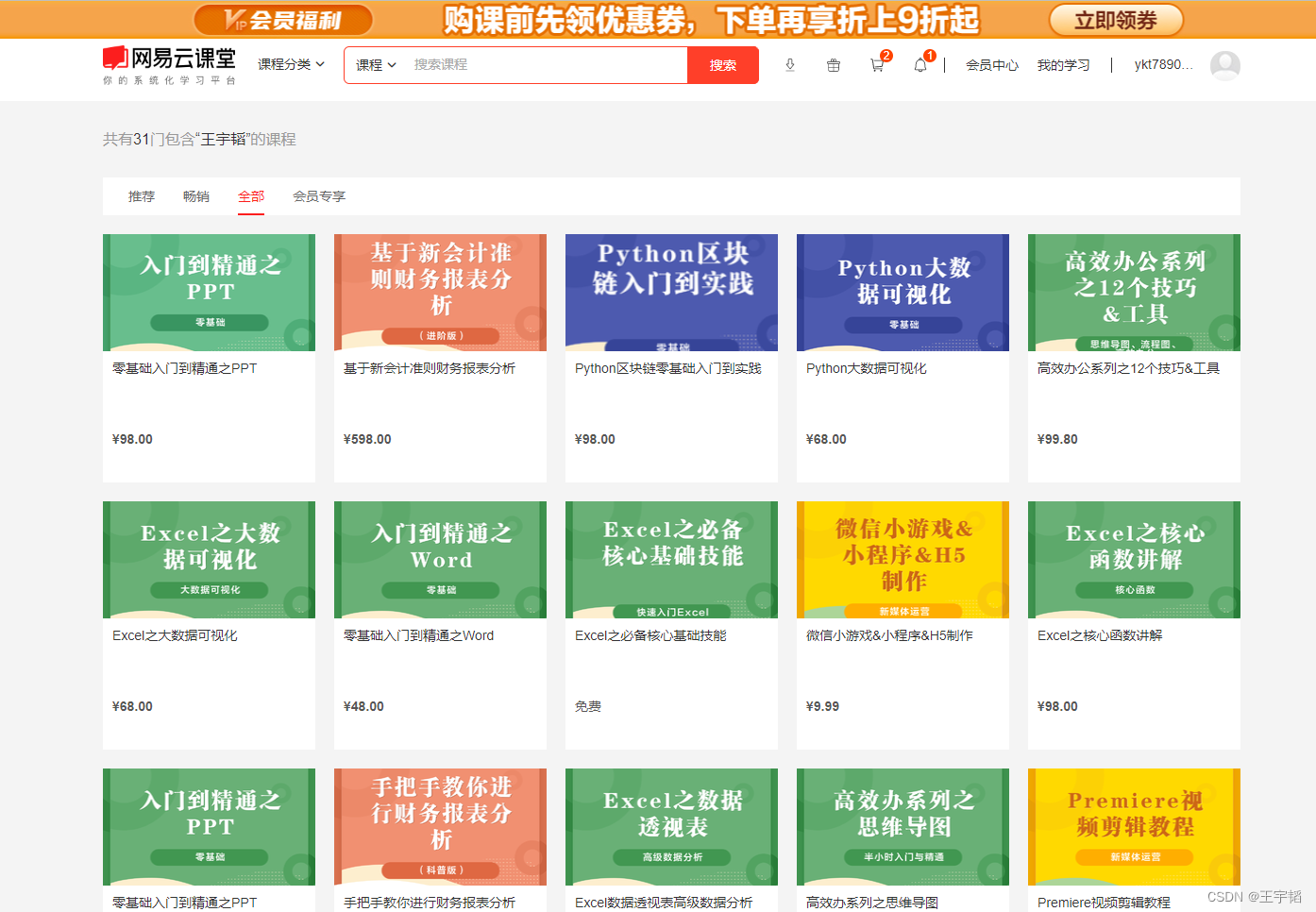
Task: Select the 全部 tab
Action: point(251,196)
